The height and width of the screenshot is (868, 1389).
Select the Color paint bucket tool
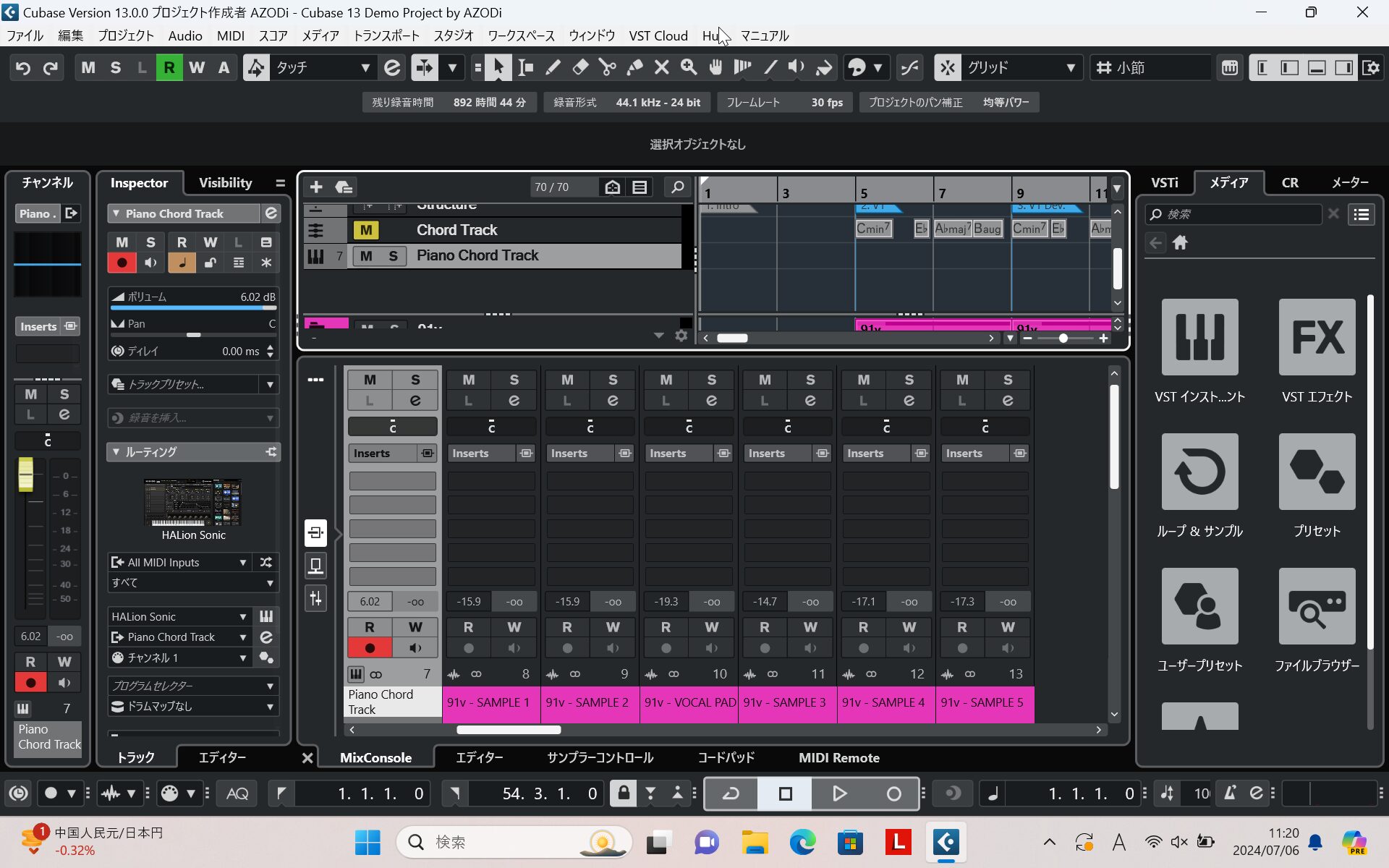tap(824, 68)
